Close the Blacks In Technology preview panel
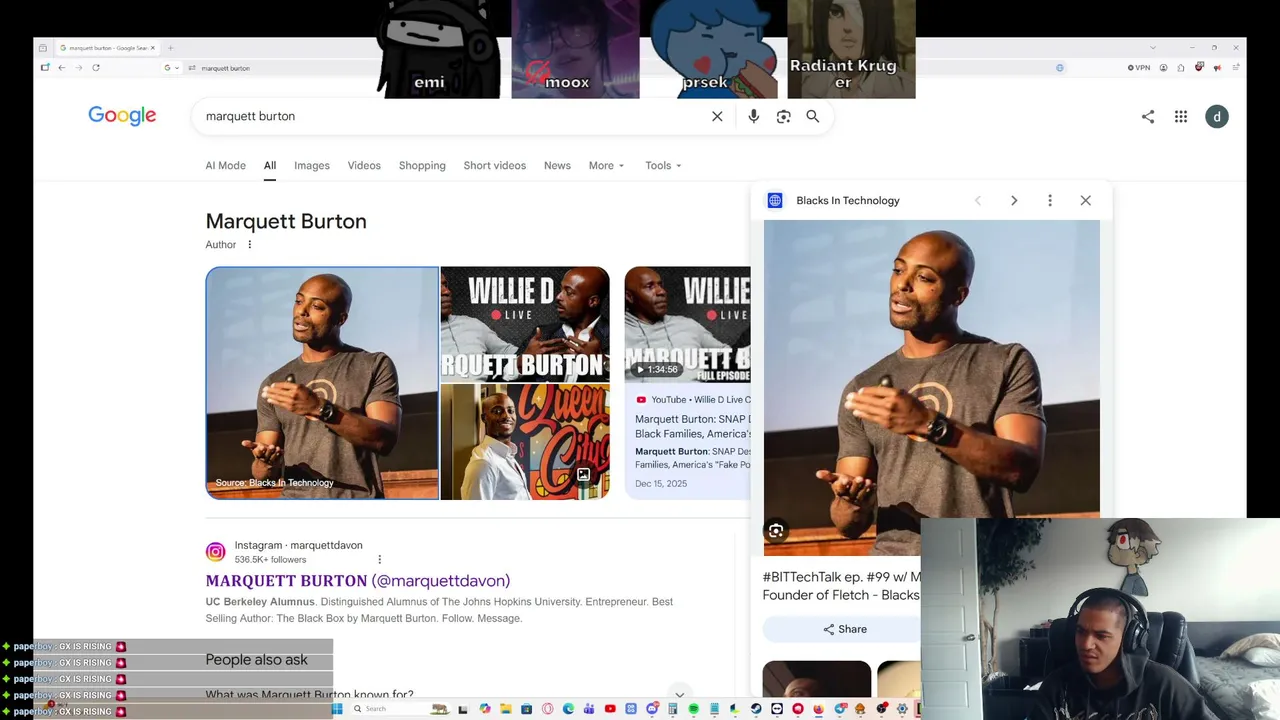1280x720 pixels. tap(1086, 201)
